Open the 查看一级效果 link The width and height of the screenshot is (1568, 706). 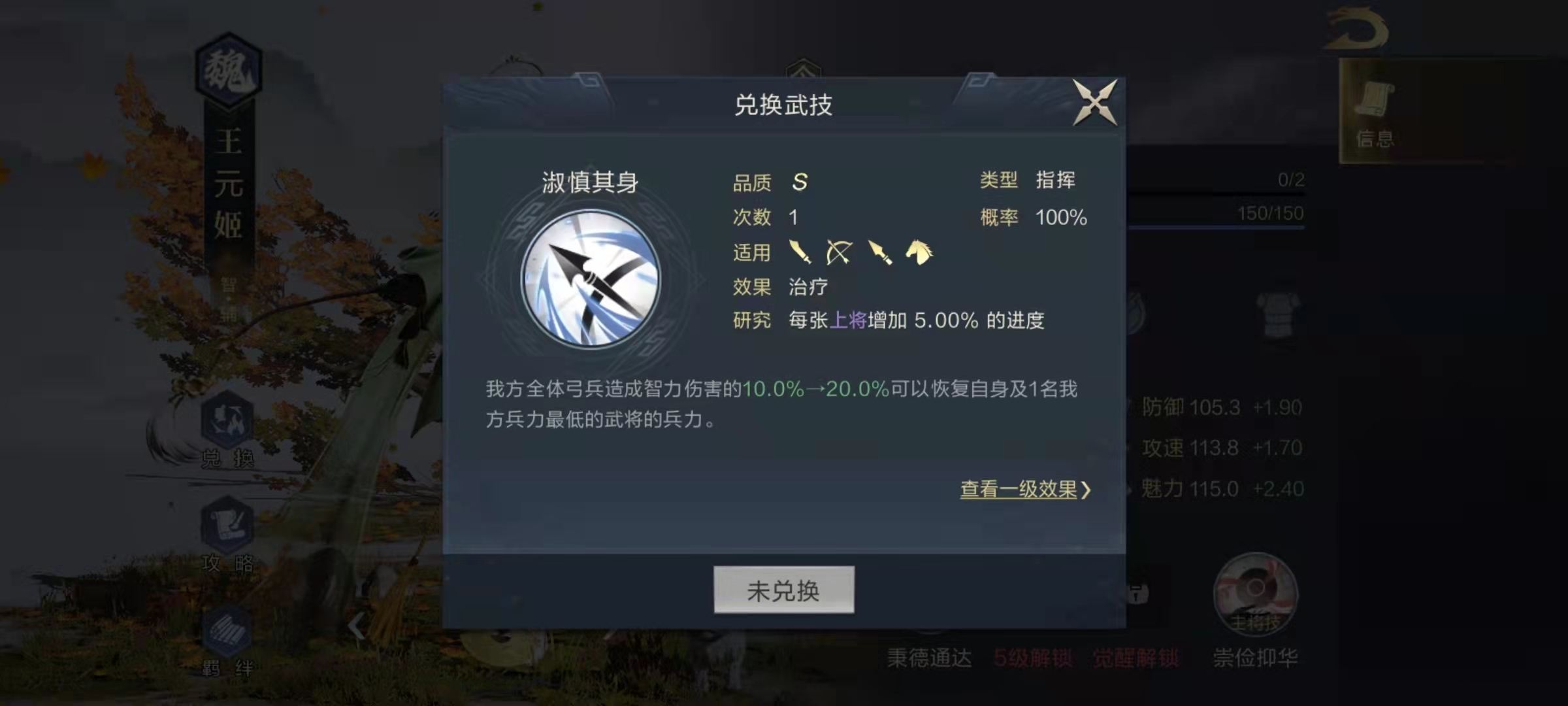(1025, 489)
